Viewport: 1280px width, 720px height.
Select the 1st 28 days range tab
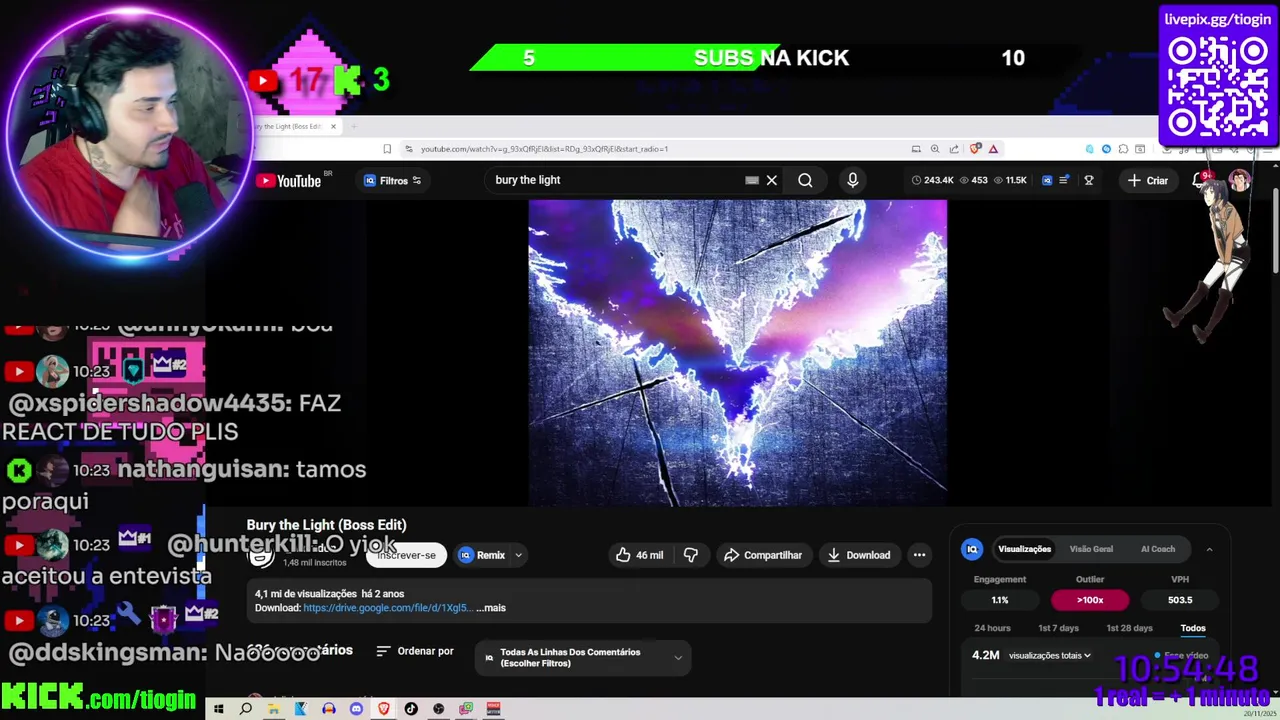point(1129,628)
